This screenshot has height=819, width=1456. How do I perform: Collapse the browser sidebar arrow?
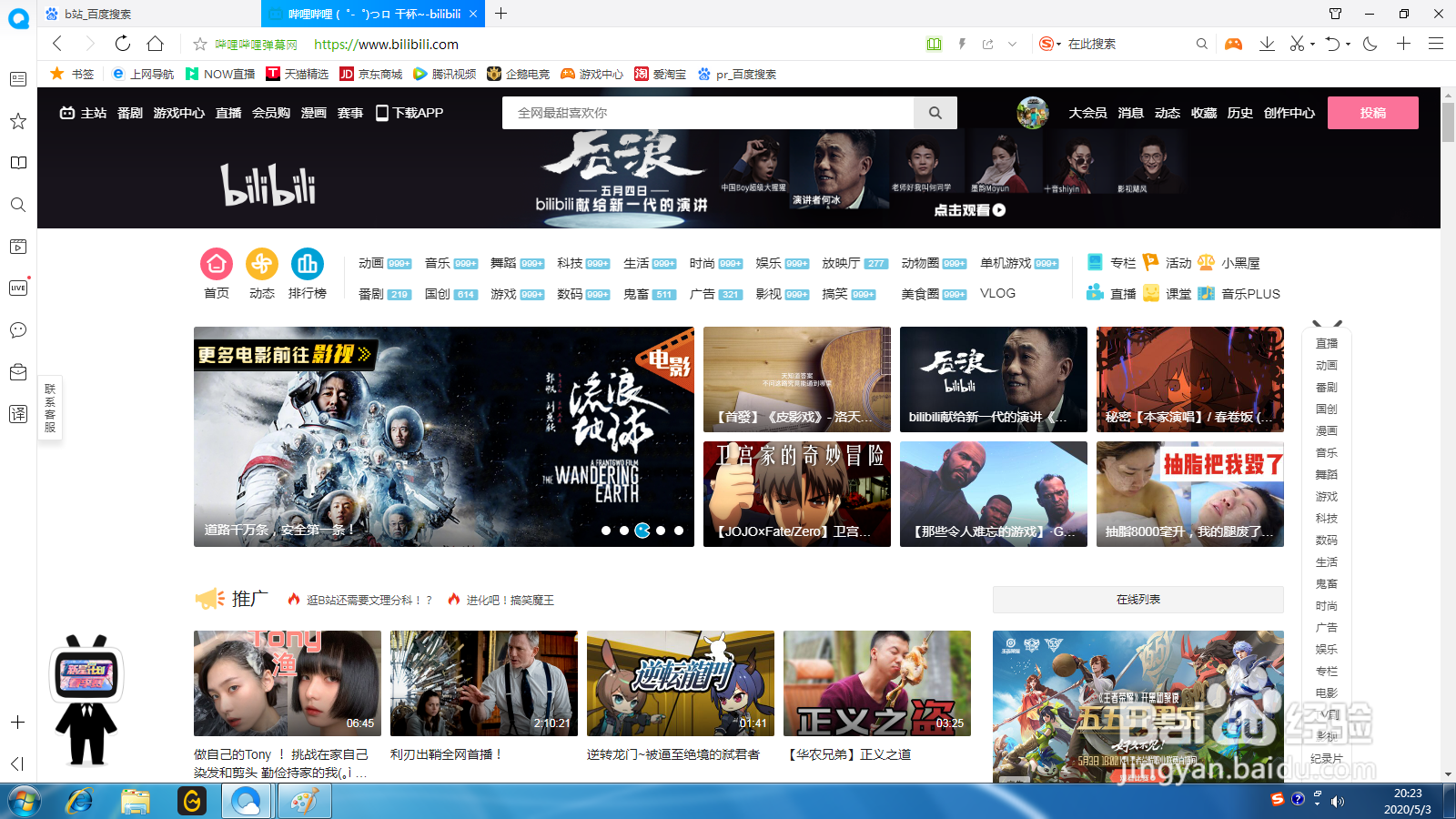coord(18,763)
